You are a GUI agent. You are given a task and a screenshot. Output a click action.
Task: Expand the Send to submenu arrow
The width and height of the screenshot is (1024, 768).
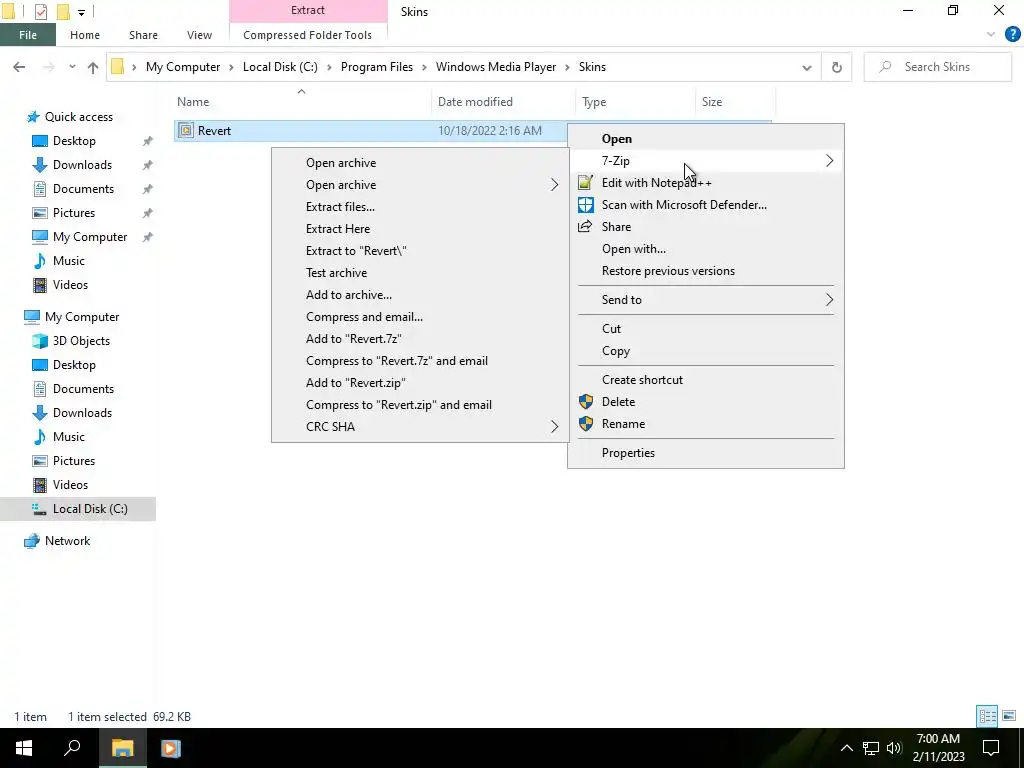(829, 300)
